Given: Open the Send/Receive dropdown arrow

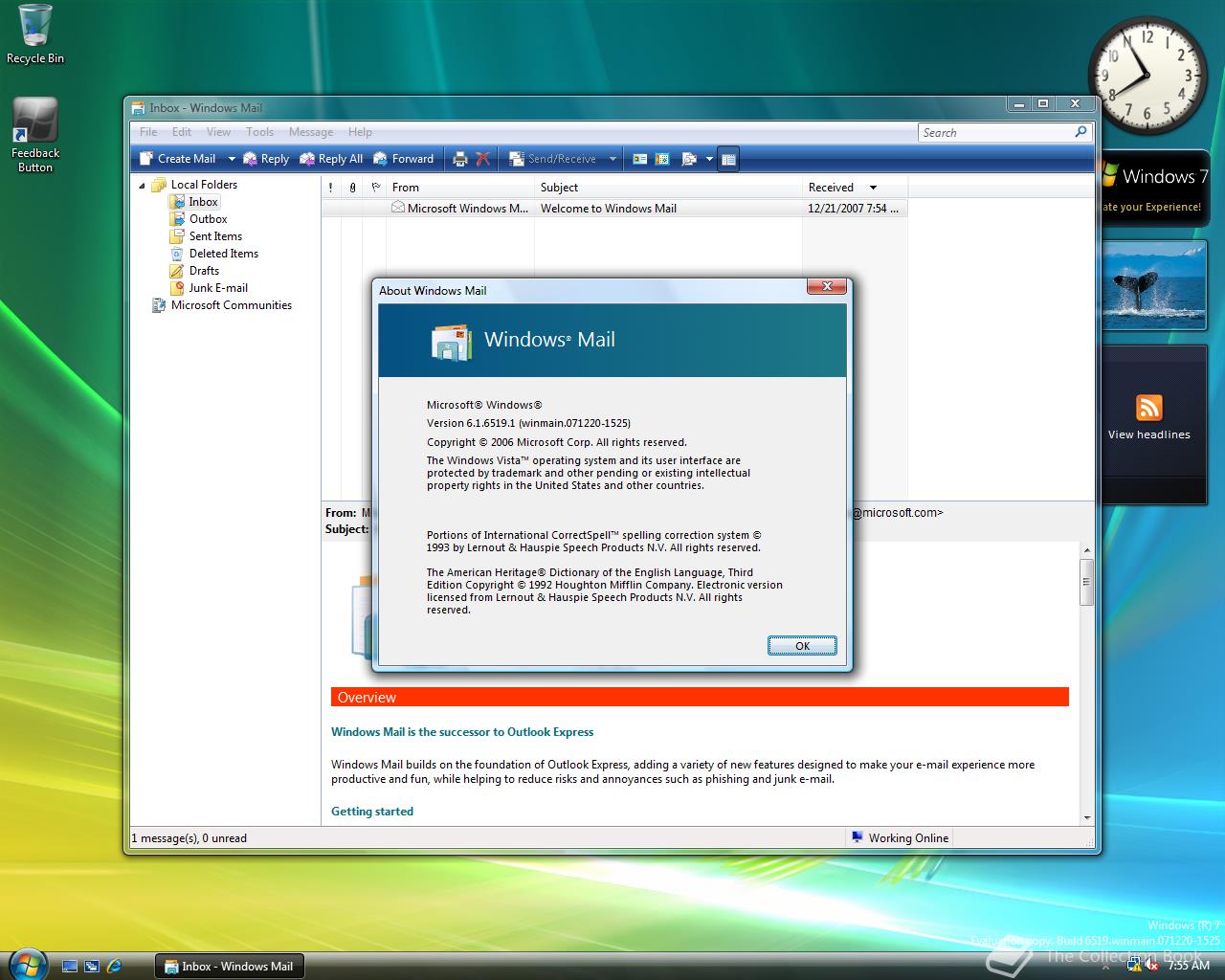Looking at the screenshot, I should 612,159.
